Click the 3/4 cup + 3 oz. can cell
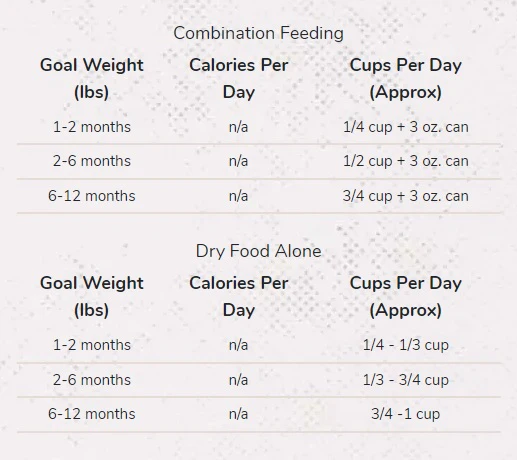 point(406,196)
